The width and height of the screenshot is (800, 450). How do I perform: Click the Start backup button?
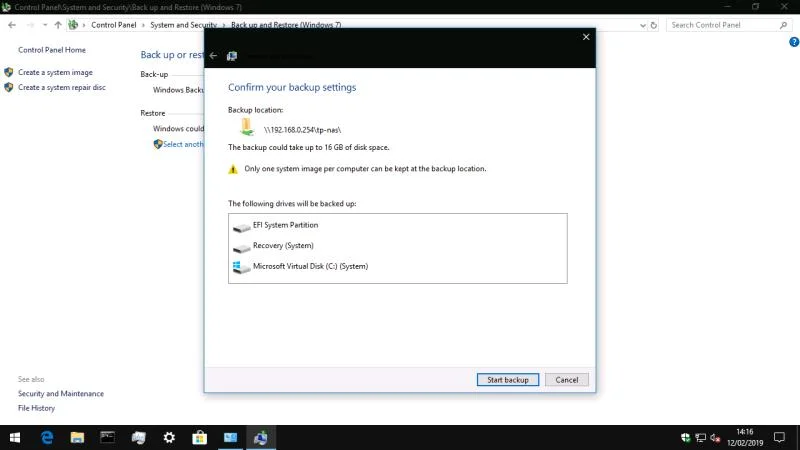[x=508, y=380]
